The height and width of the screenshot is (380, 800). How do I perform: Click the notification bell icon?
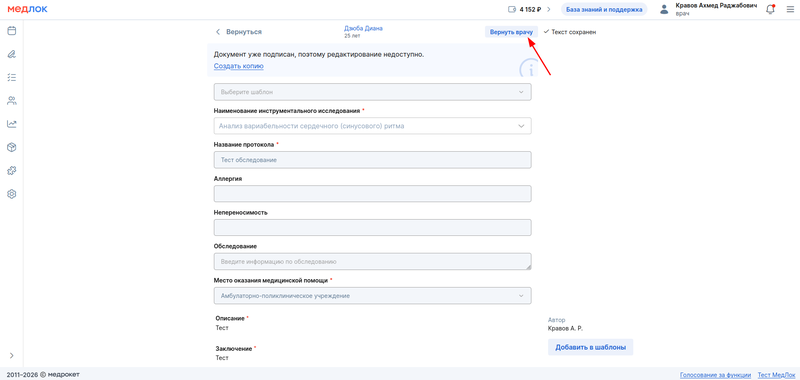[770, 9]
